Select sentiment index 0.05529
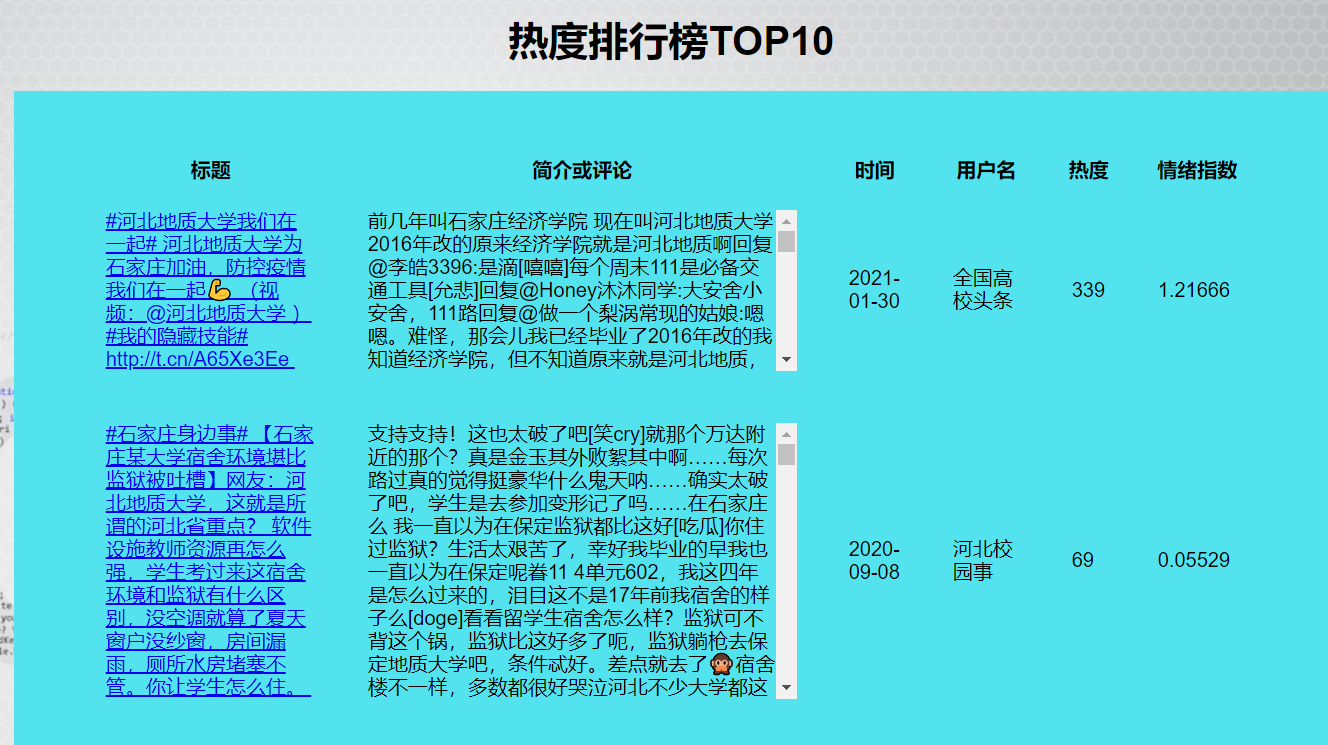This screenshot has width=1328, height=745. click(x=1194, y=560)
